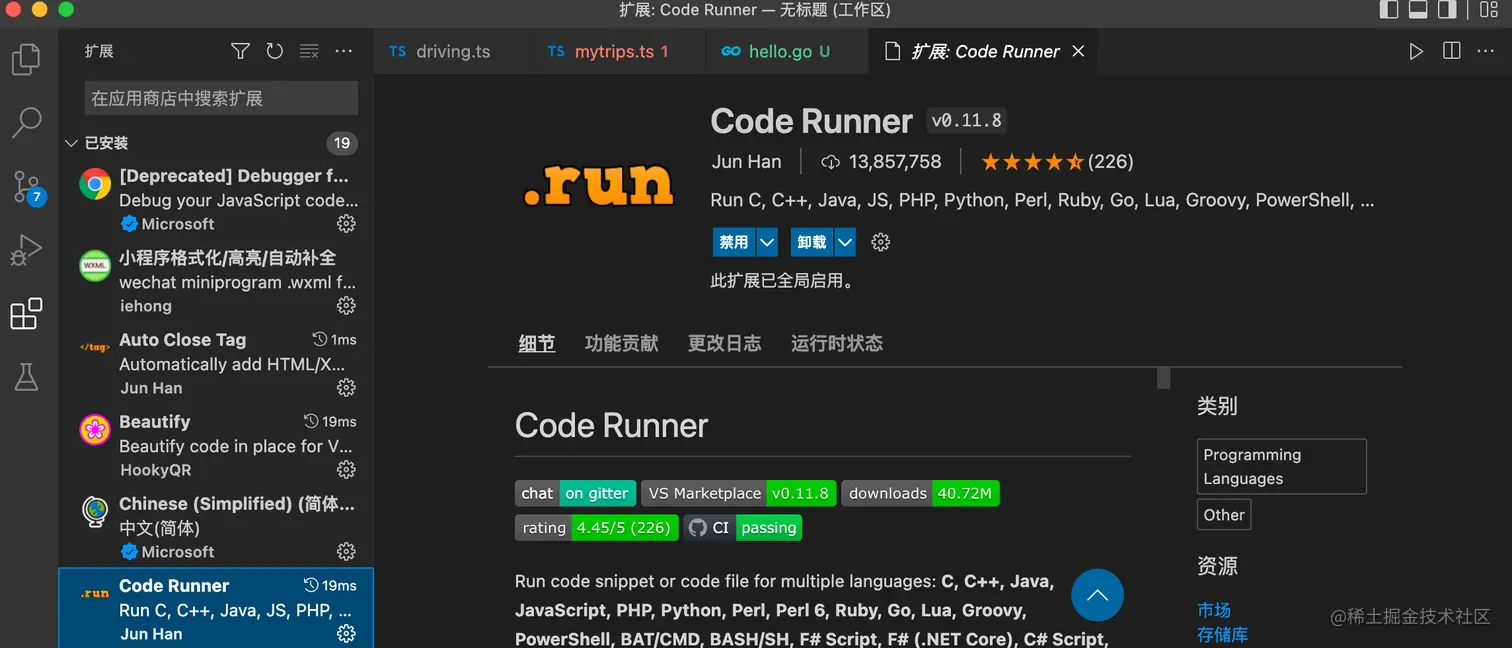The width and height of the screenshot is (1512, 648).
Task: Click the 禁用 button
Action: pyautogui.click(x=734, y=242)
